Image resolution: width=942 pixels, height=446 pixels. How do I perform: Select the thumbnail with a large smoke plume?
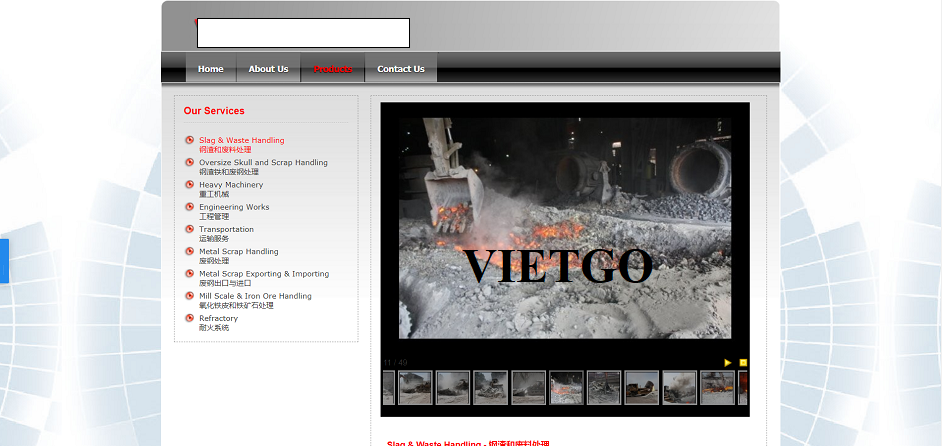679,388
